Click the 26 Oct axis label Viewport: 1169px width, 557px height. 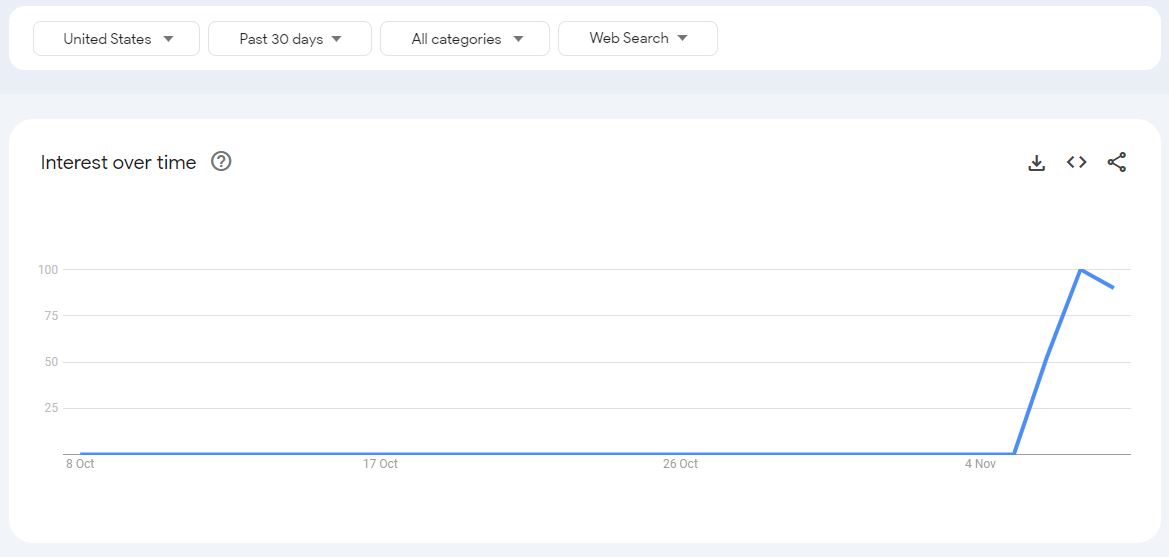tap(680, 464)
